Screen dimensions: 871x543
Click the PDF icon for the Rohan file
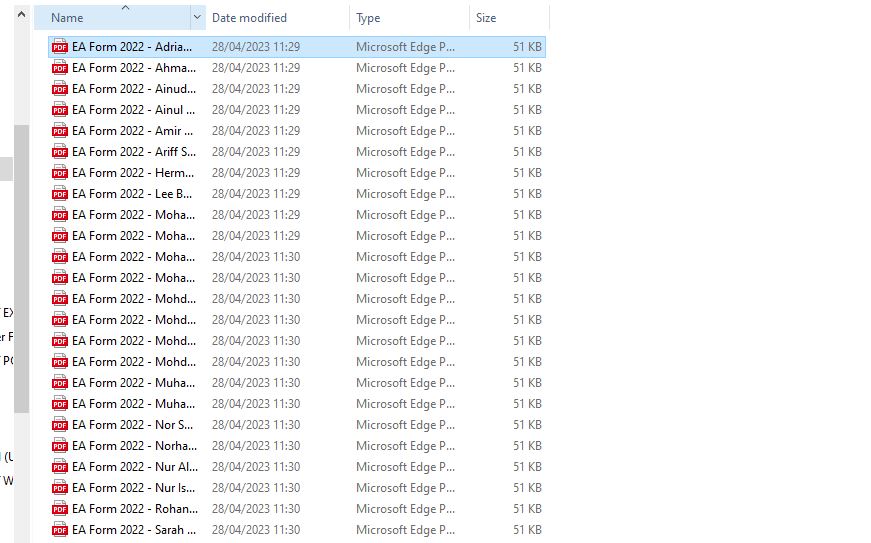tap(60, 509)
